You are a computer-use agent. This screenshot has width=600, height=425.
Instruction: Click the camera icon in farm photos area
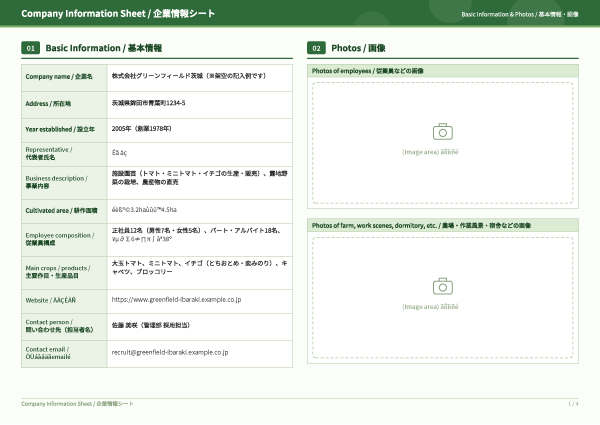pyautogui.click(x=443, y=286)
